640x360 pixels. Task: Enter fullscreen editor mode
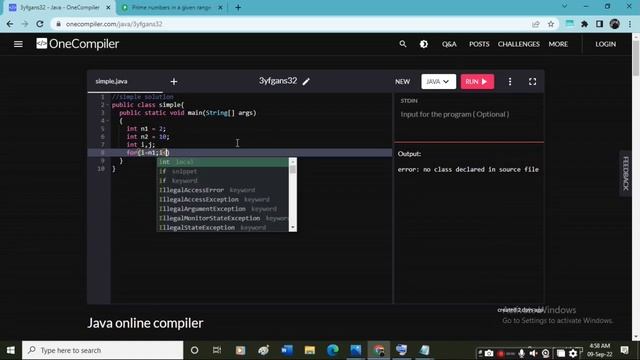point(532,82)
